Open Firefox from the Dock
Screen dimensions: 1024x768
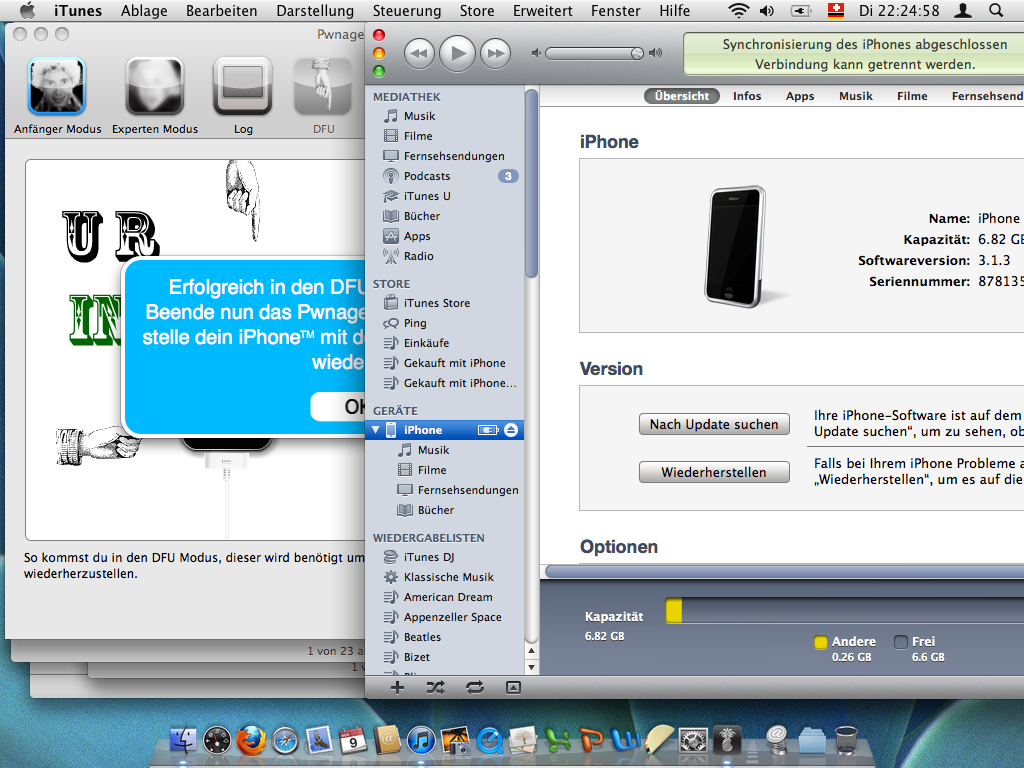click(251, 740)
